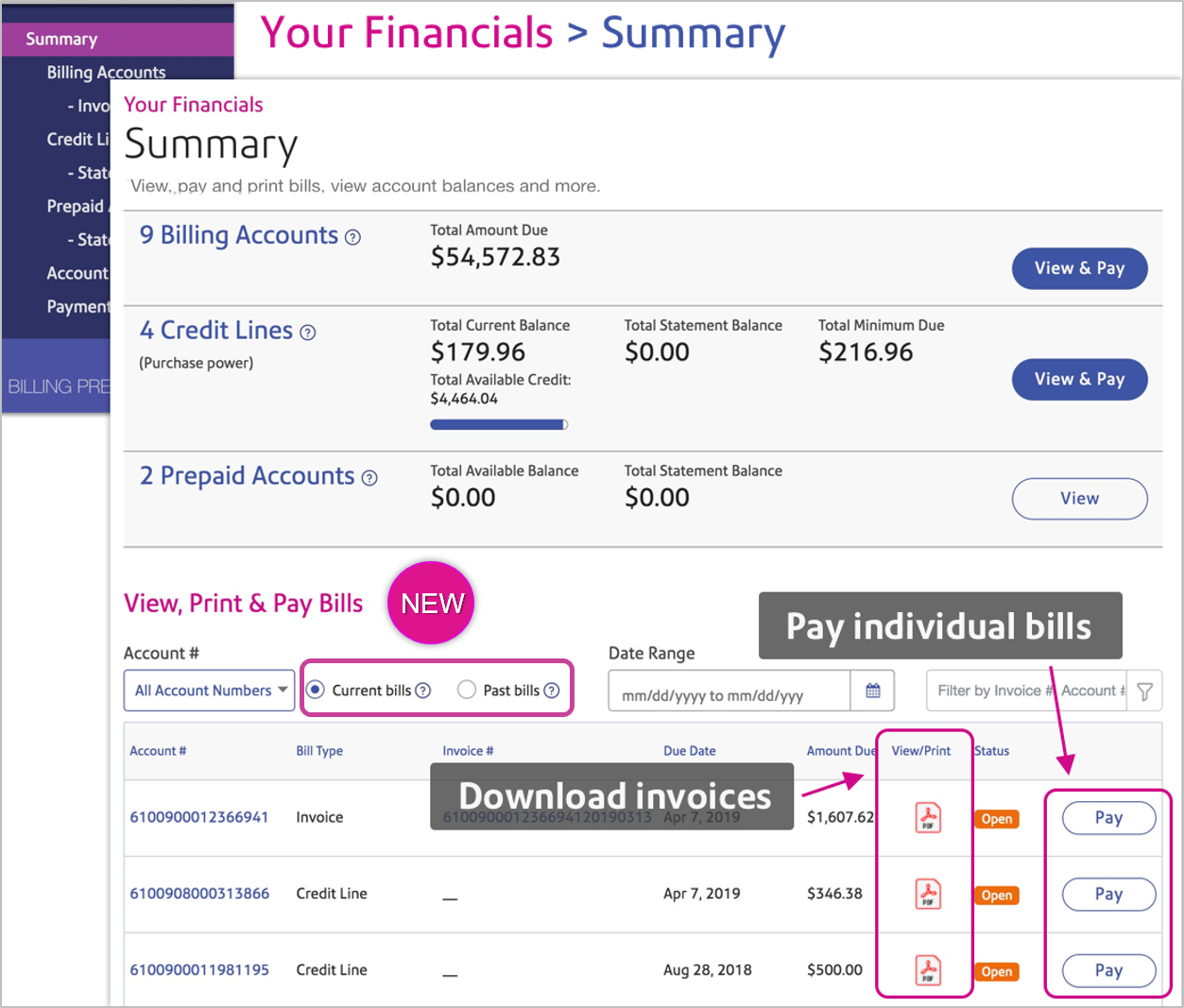Screen dimensions: 1184x1008
Task: Open the 2 Prepaid Accounts heading link
Action: pyautogui.click(x=248, y=476)
